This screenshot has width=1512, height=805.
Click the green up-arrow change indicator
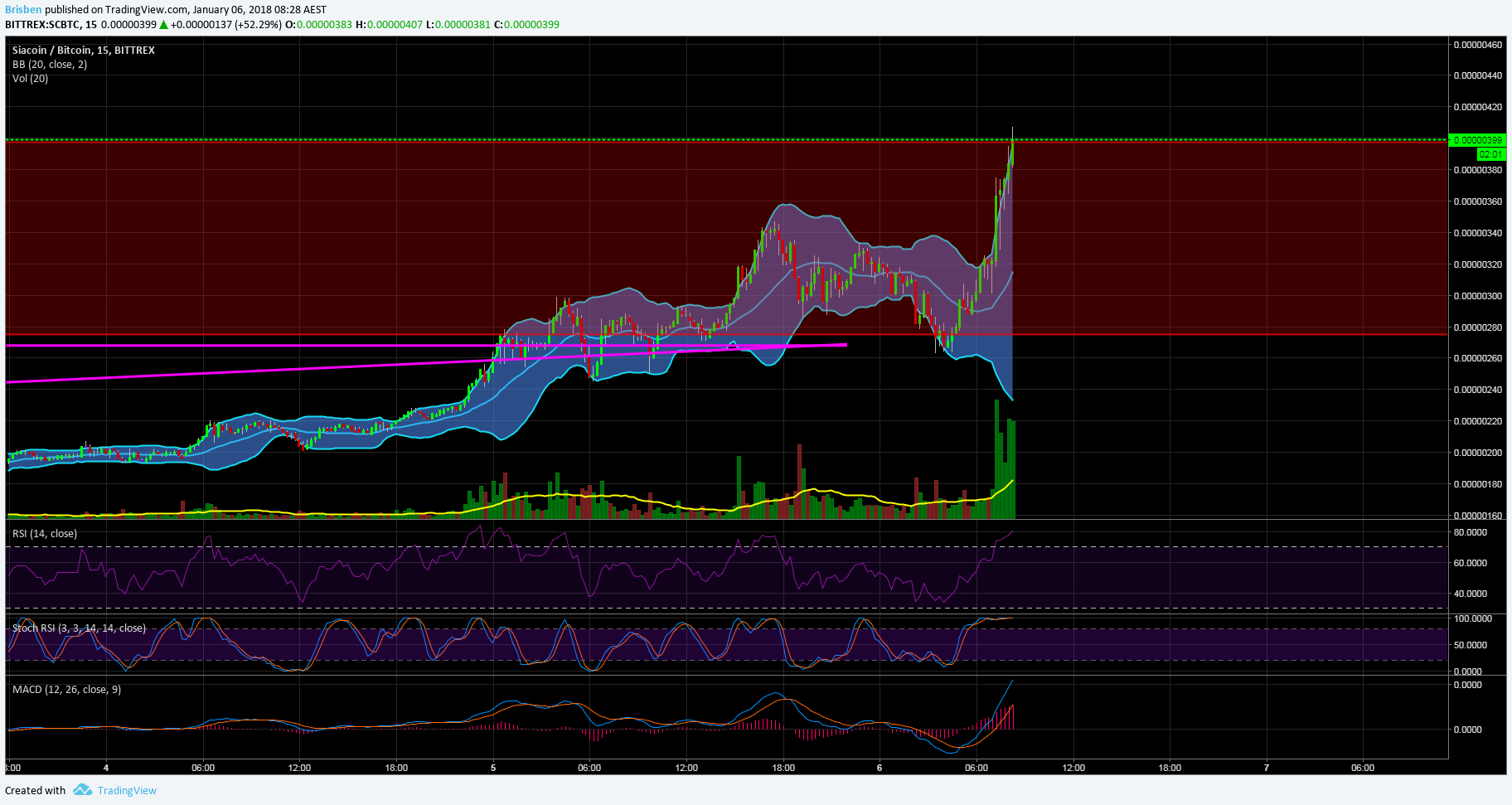pyautogui.click(x=164, y=25)
